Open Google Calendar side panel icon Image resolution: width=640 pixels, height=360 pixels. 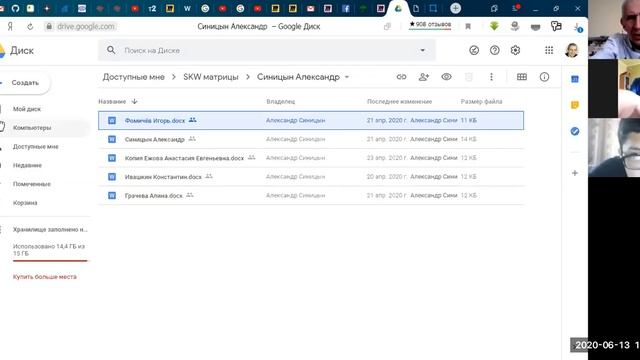coord(575,79)
